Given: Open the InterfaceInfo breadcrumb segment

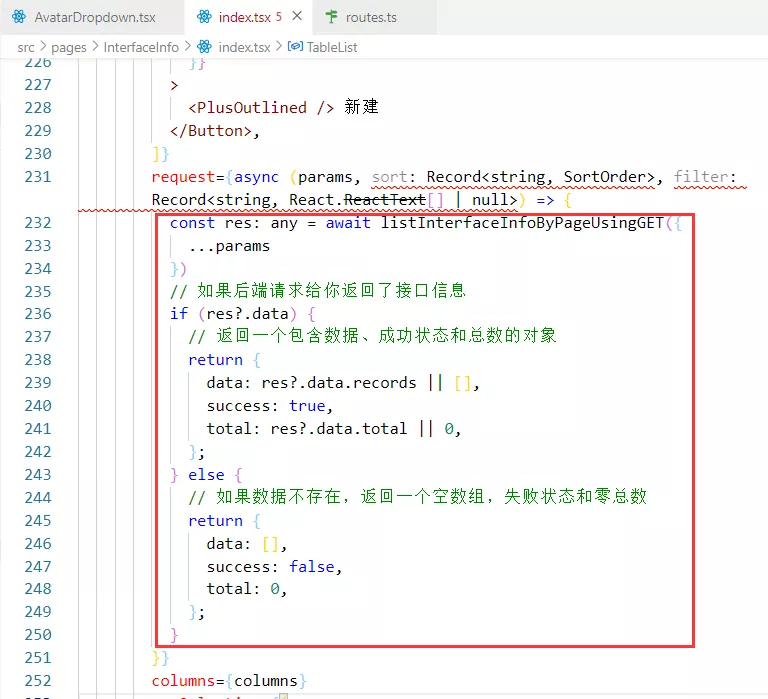Looking at the screenshot, I should click(141, 48).
